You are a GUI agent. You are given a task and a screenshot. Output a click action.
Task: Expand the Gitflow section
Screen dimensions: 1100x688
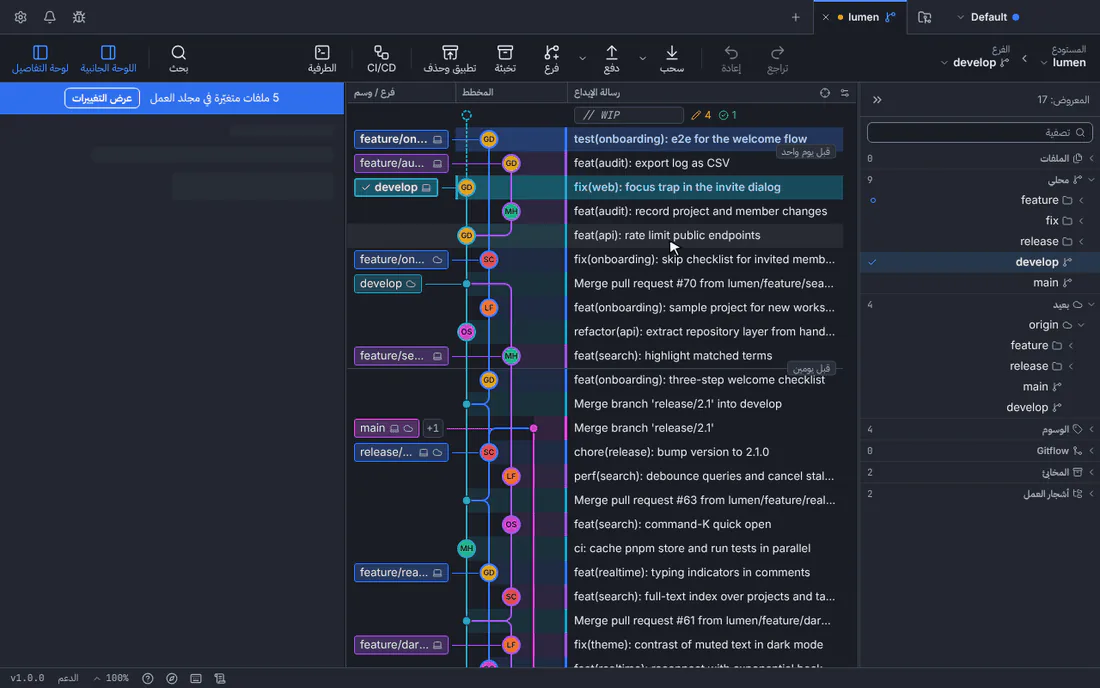(x=979, y=451)
